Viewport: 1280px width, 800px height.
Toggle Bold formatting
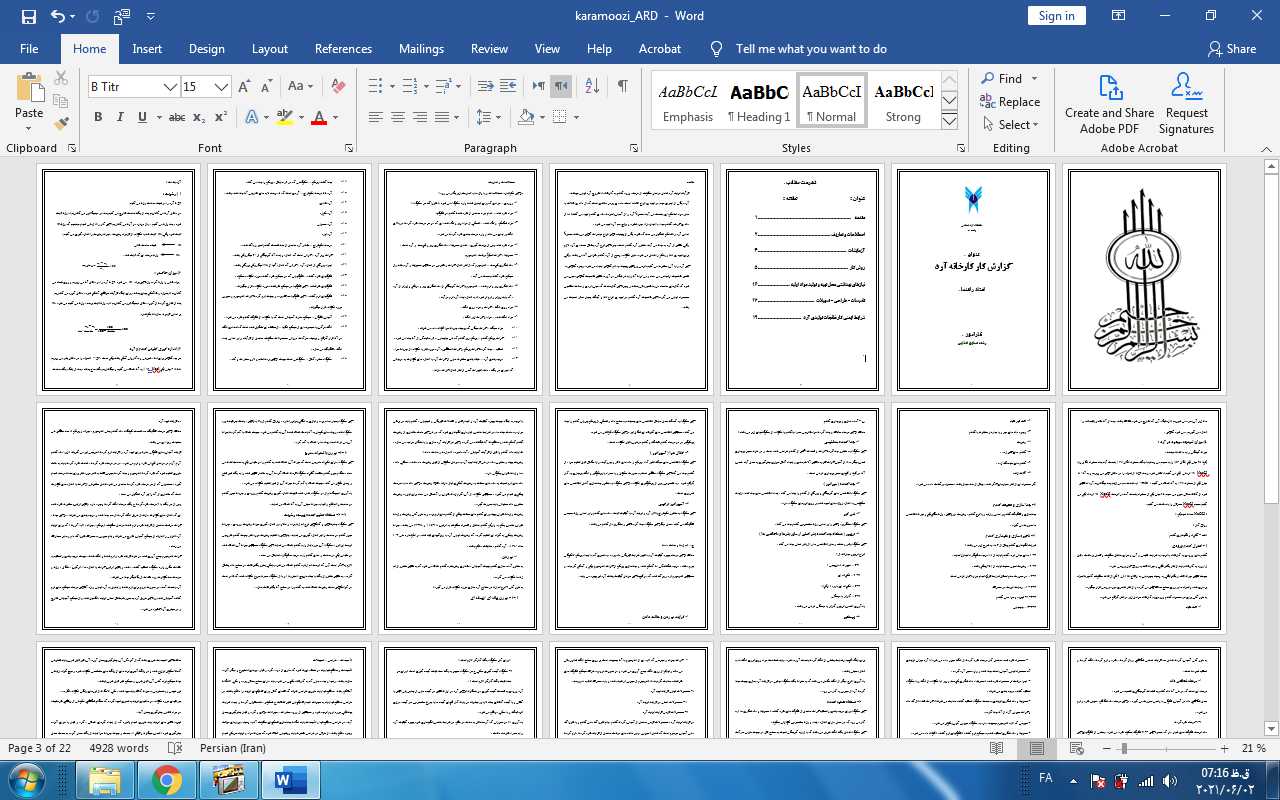(98, 118)
